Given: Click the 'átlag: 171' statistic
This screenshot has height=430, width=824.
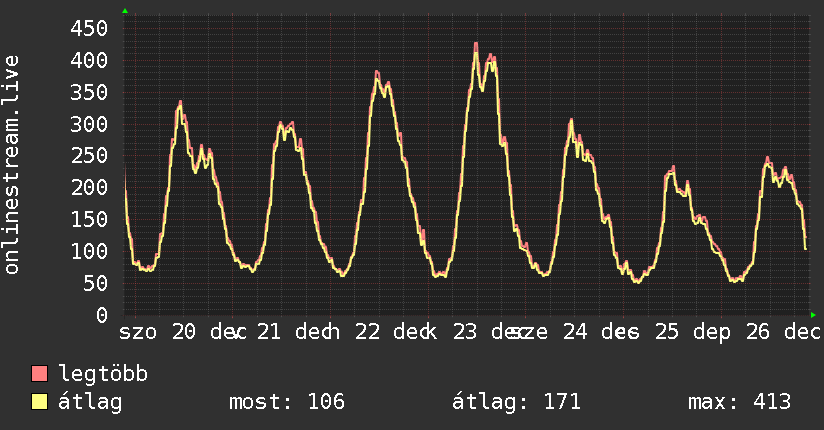Looking at the screenshot, I should click(x=516, y=402).
